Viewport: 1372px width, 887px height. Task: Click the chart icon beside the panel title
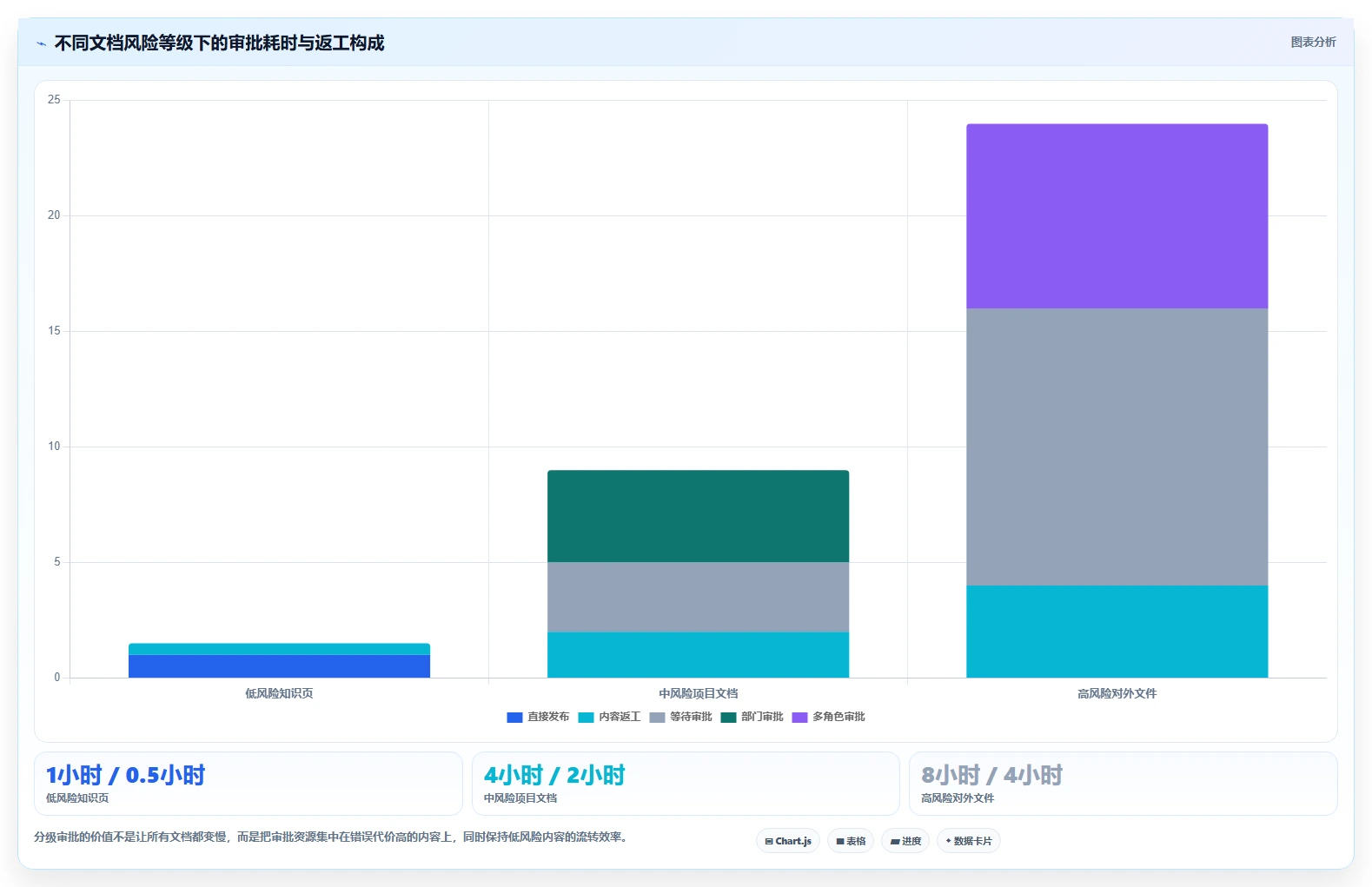[x=41, y=43]
